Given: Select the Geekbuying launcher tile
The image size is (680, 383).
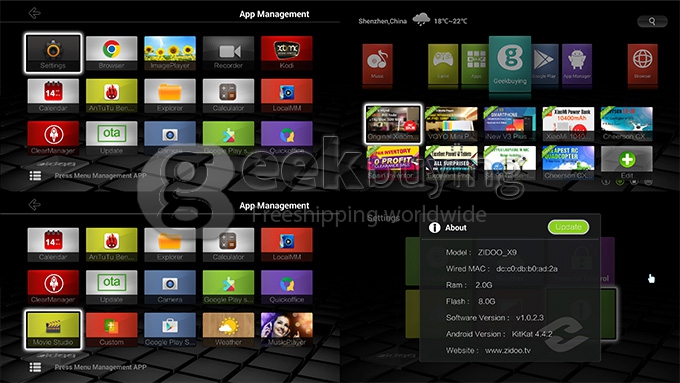Looking at the screenshot, I should click(510, 64).
